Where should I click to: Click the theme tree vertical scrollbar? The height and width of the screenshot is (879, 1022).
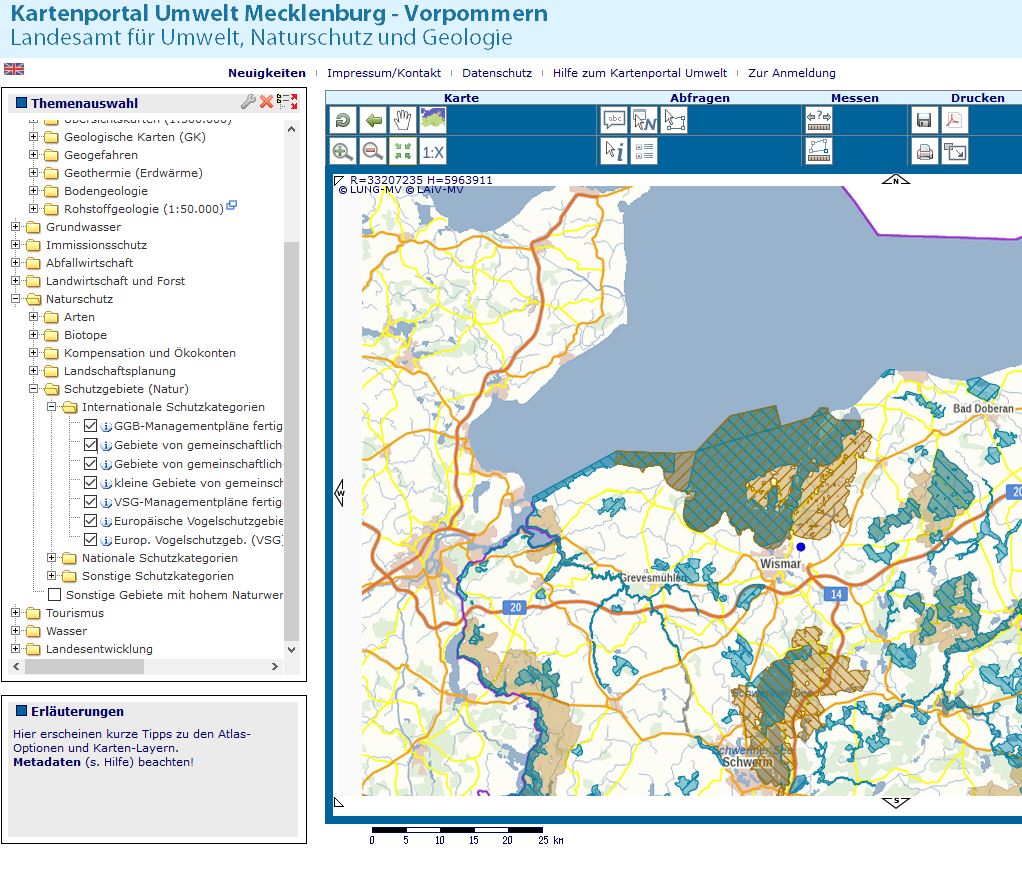pos(291,440)
